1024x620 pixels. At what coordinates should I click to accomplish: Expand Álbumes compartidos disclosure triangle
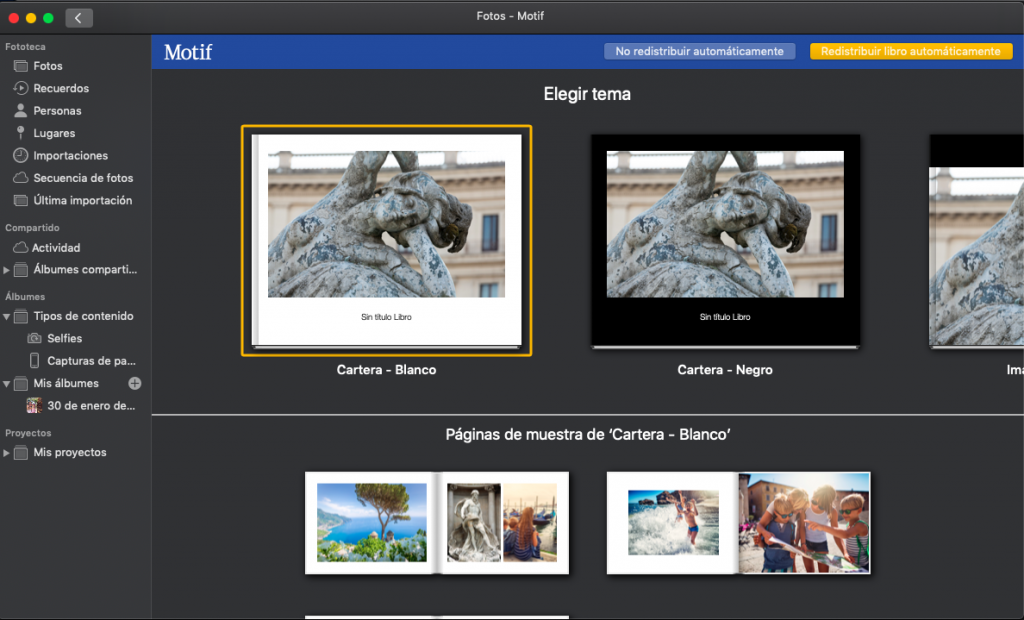point(7,270)
